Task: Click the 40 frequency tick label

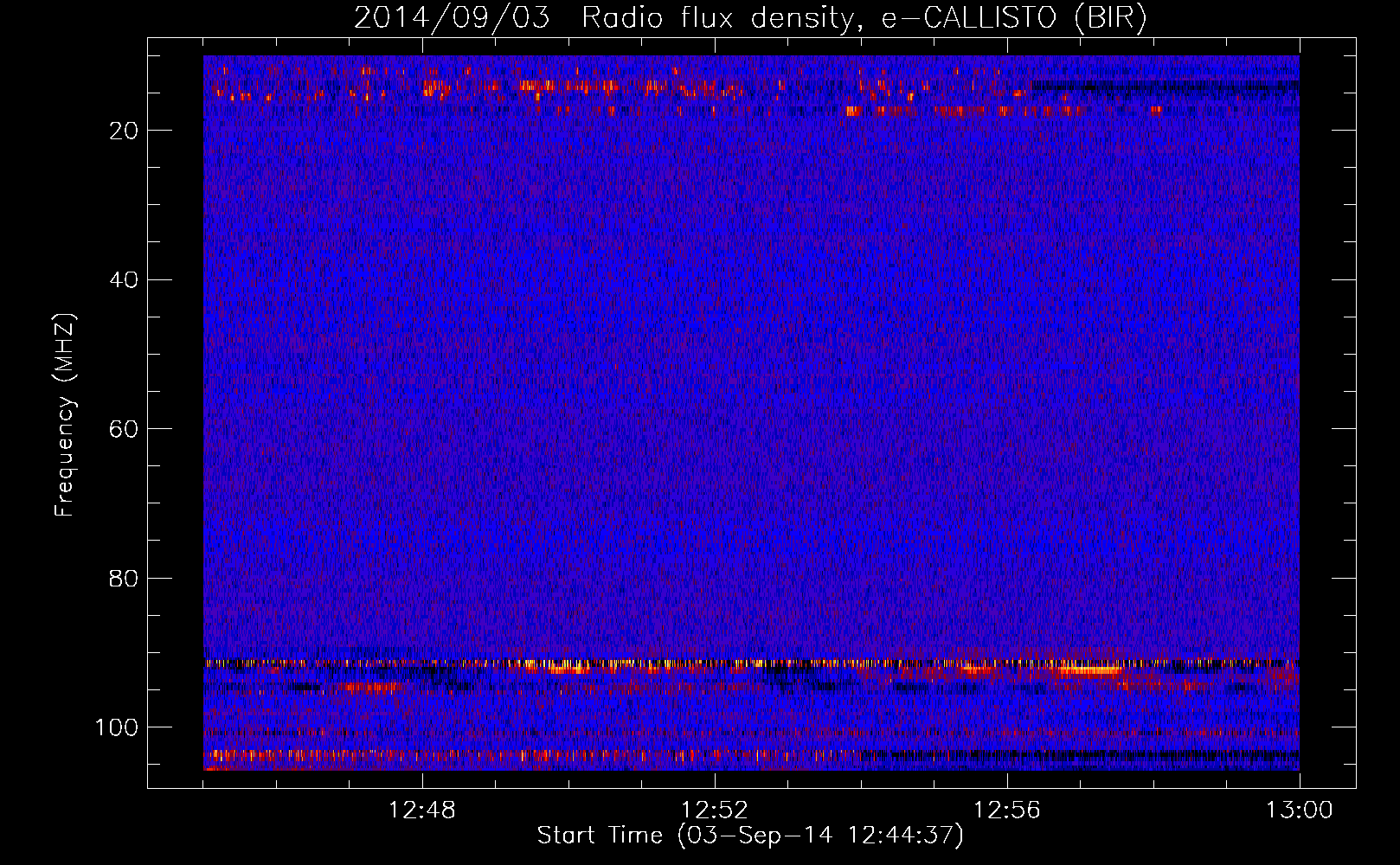Action: coord(125,280)
